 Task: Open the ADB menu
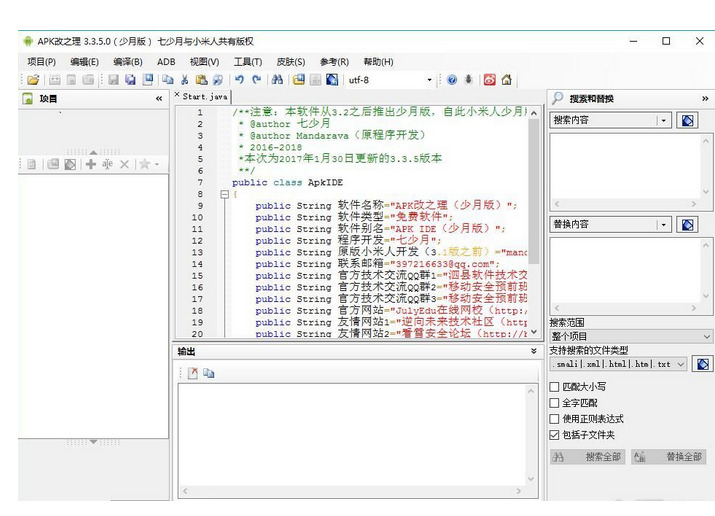pyautogui.click(x=166, y=62)
